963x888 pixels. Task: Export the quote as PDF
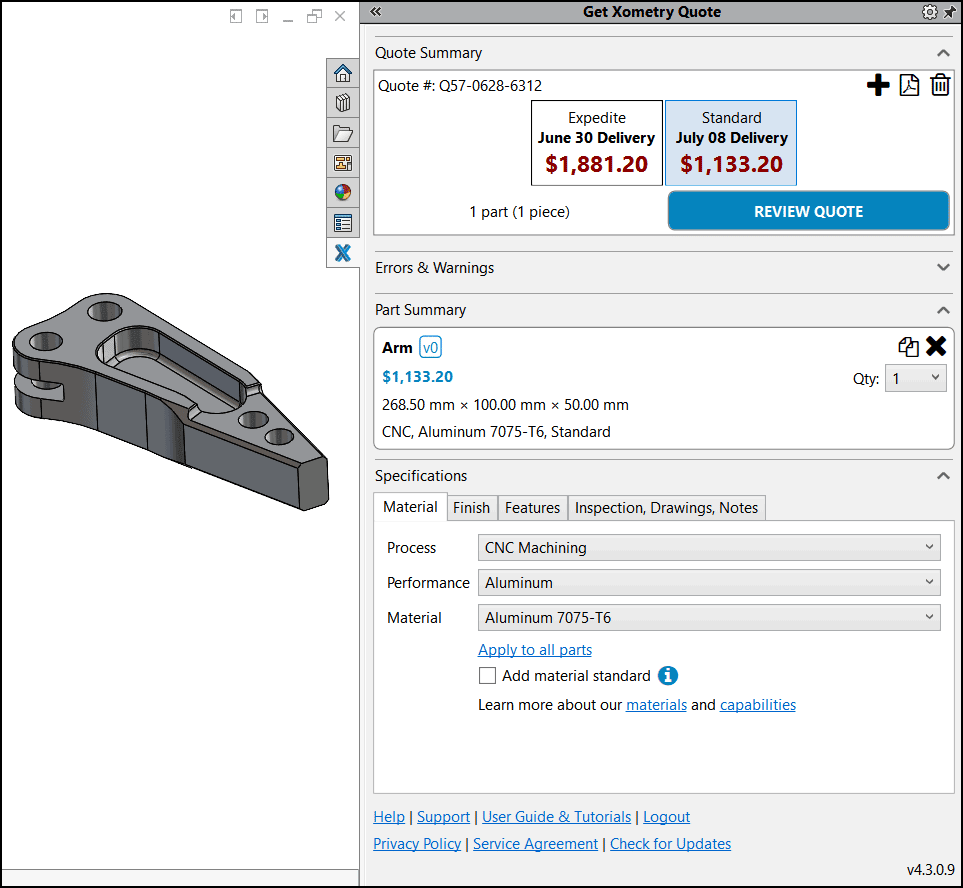pyautogui.click(x=909, y=85)
